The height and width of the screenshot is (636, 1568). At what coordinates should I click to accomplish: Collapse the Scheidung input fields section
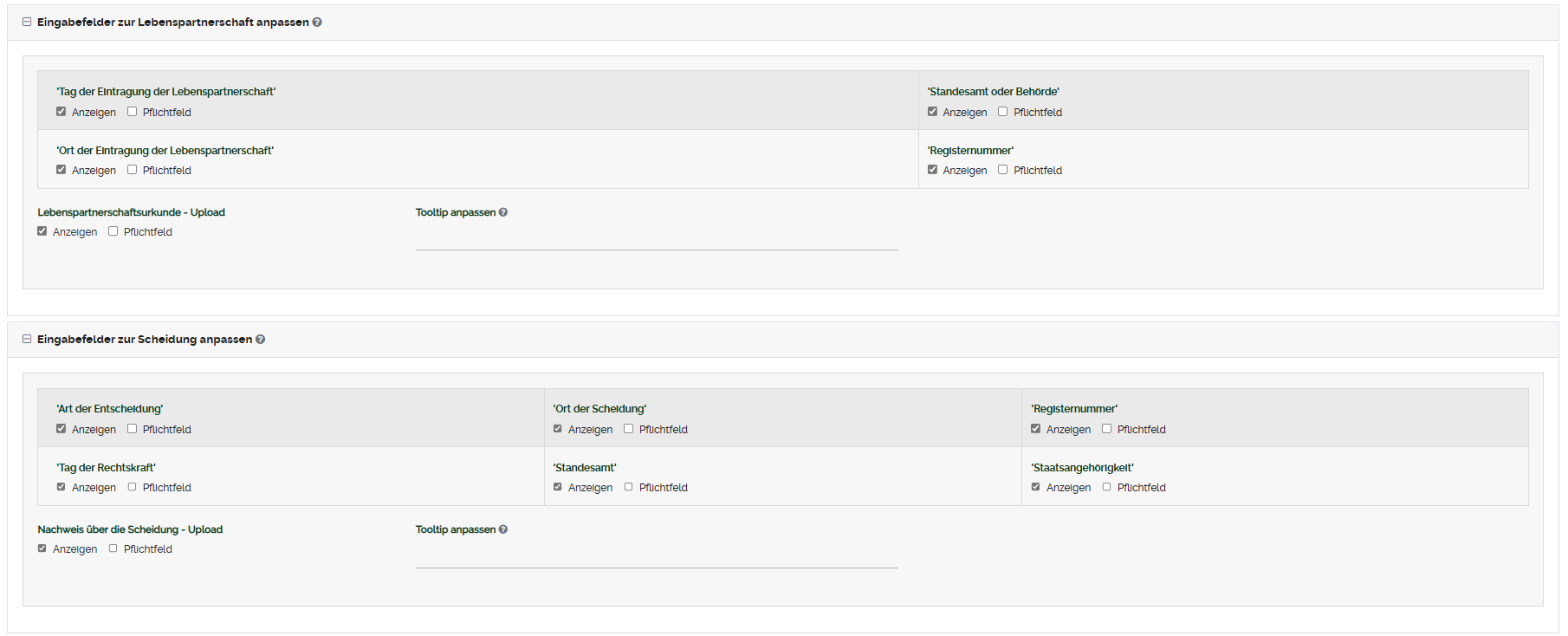[x=27, y=340]
